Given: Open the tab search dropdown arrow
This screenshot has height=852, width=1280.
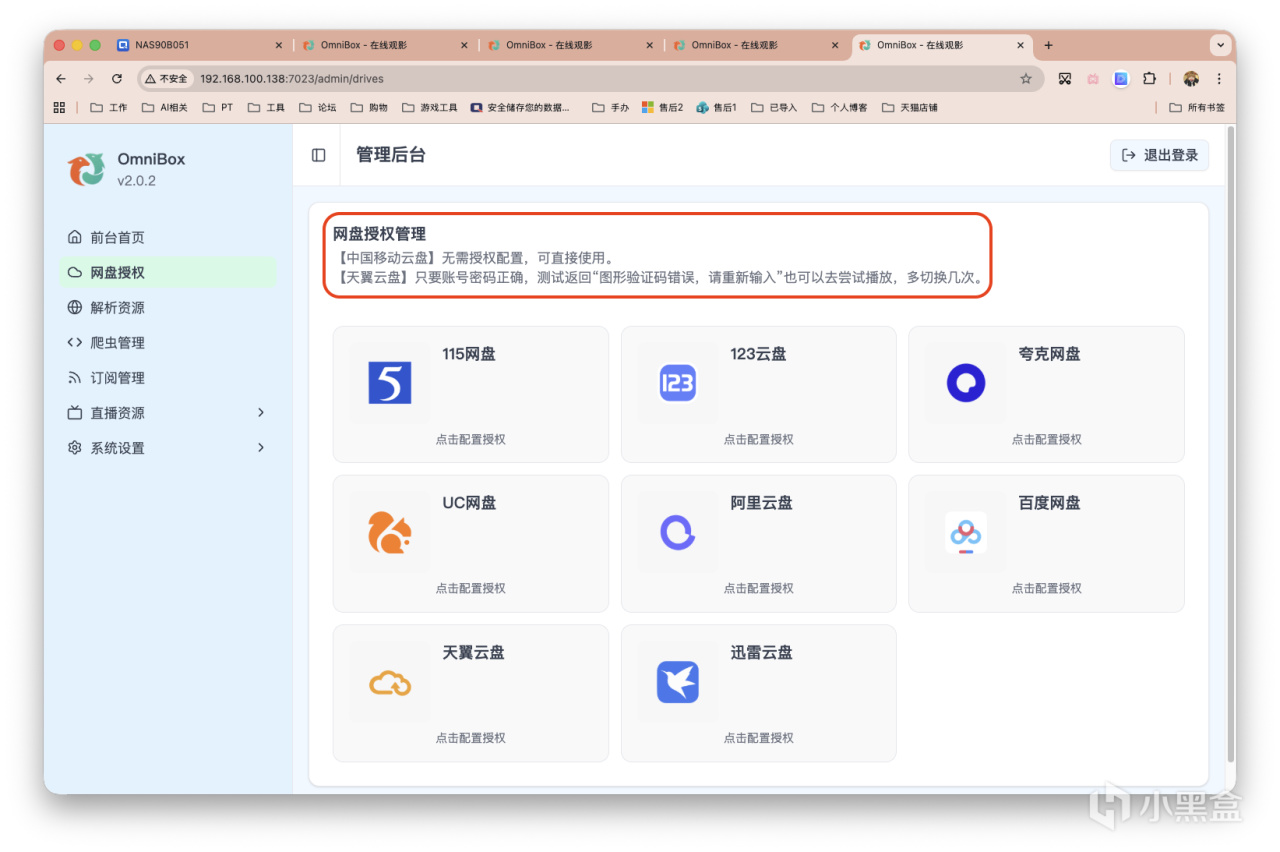Looking at the screenshot, I should coord(1220,45).
